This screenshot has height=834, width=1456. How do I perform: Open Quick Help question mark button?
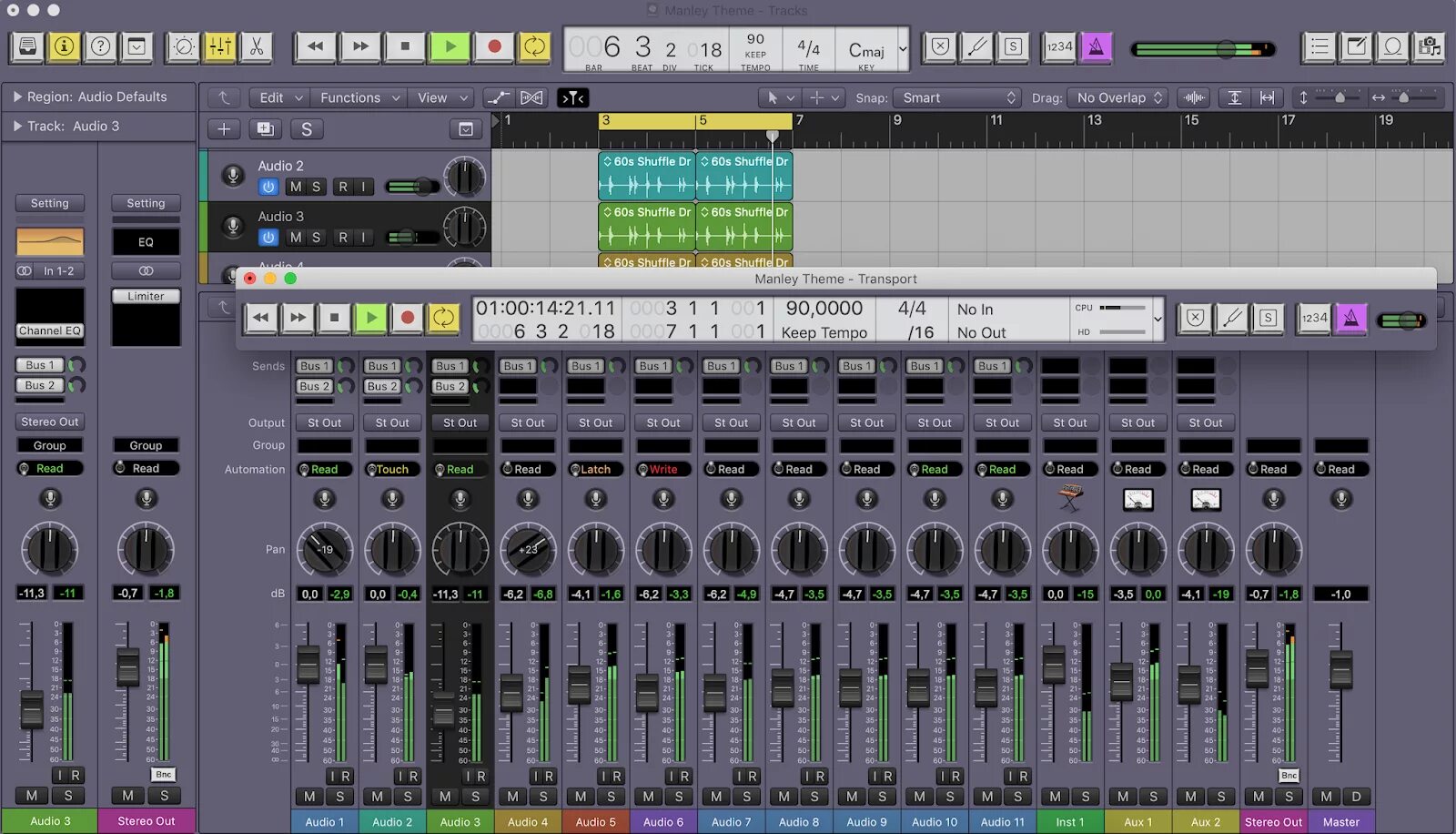click(x=100, y=46)
